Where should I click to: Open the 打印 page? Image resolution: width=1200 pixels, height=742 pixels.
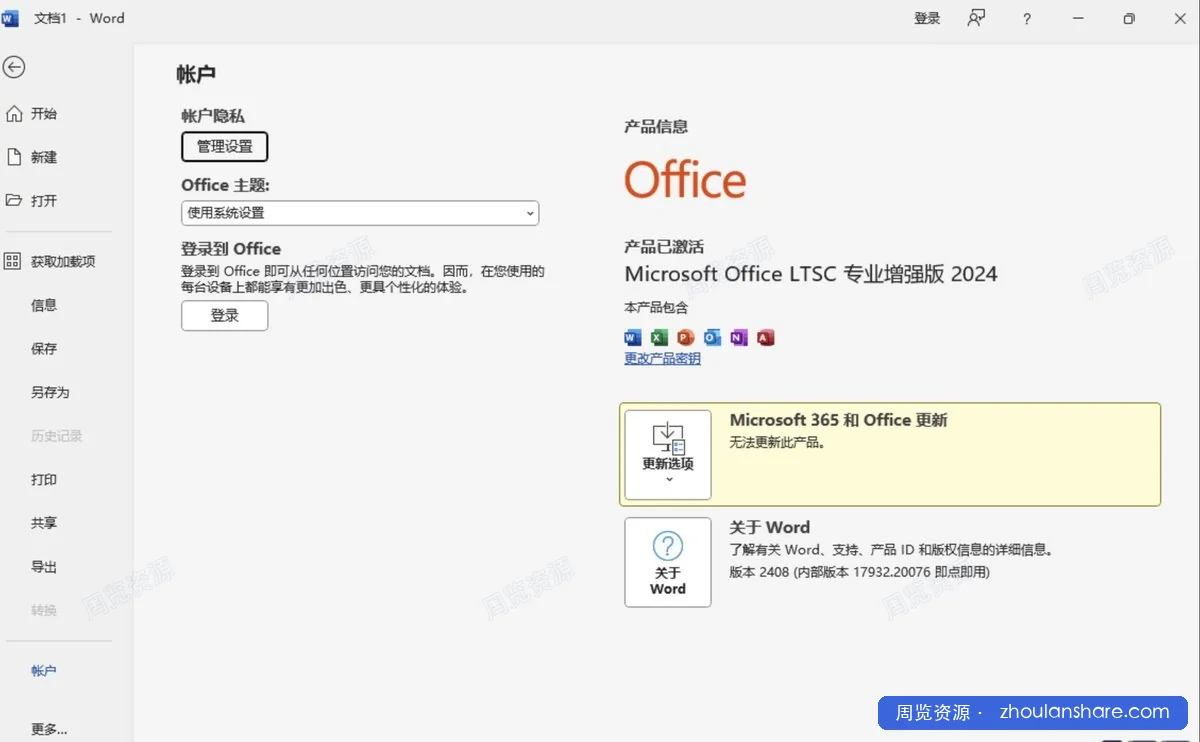43,479
